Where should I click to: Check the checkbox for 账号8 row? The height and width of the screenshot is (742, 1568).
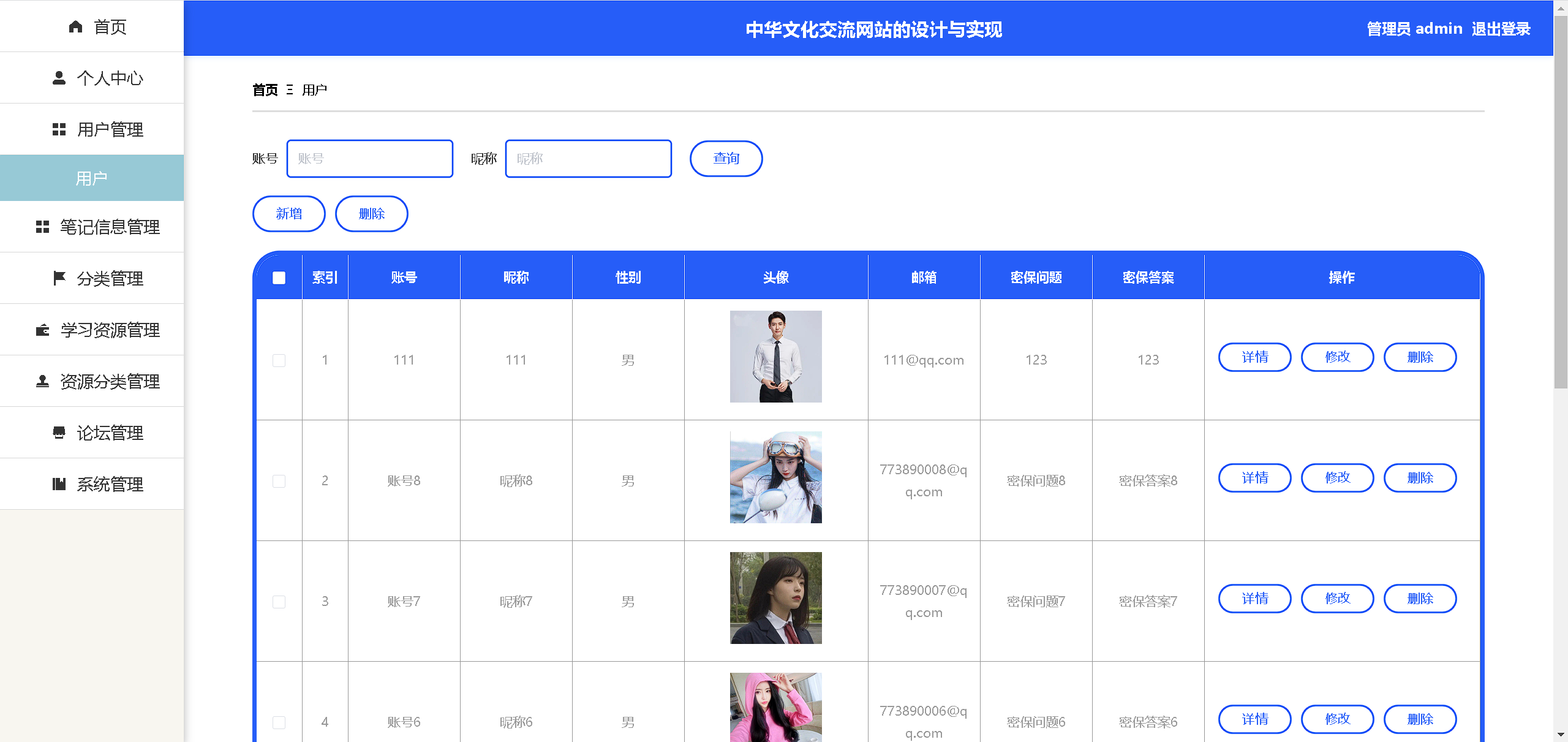point(279,481)
